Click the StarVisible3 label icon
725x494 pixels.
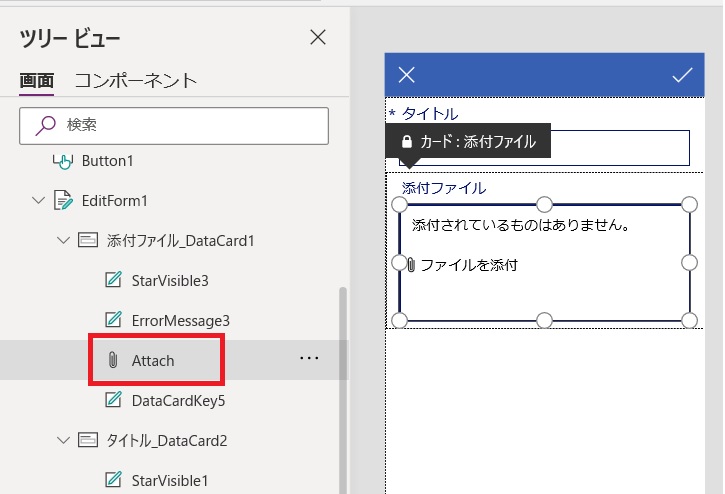pyautogui.click(x=113, y=280)
